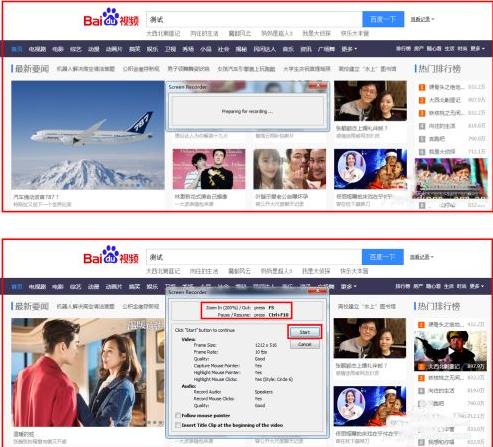Image resolution: width=493 pixels, height=447 pixels.
Task: Click gray rank 4 badge in upper ranking list
Action: 422,126
